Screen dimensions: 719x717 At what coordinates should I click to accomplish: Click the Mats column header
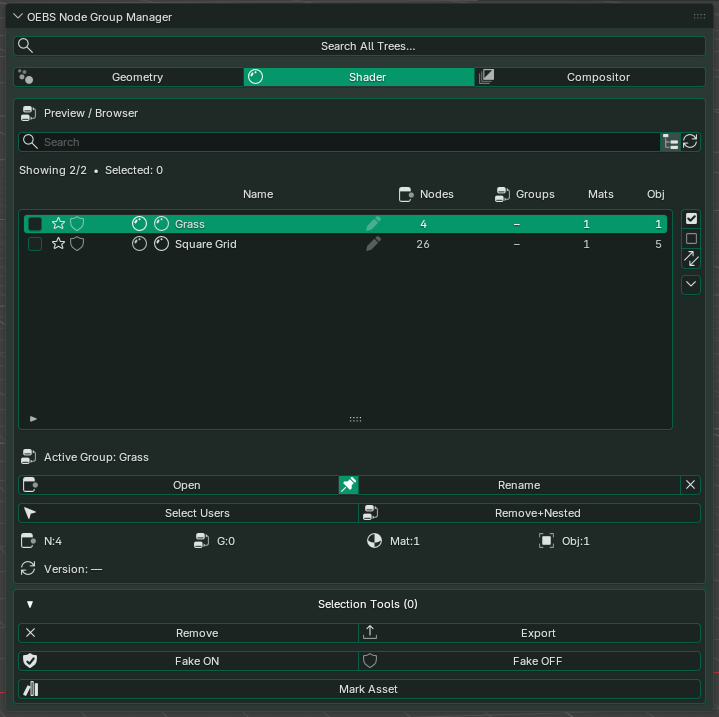click(x=601, y=194)
